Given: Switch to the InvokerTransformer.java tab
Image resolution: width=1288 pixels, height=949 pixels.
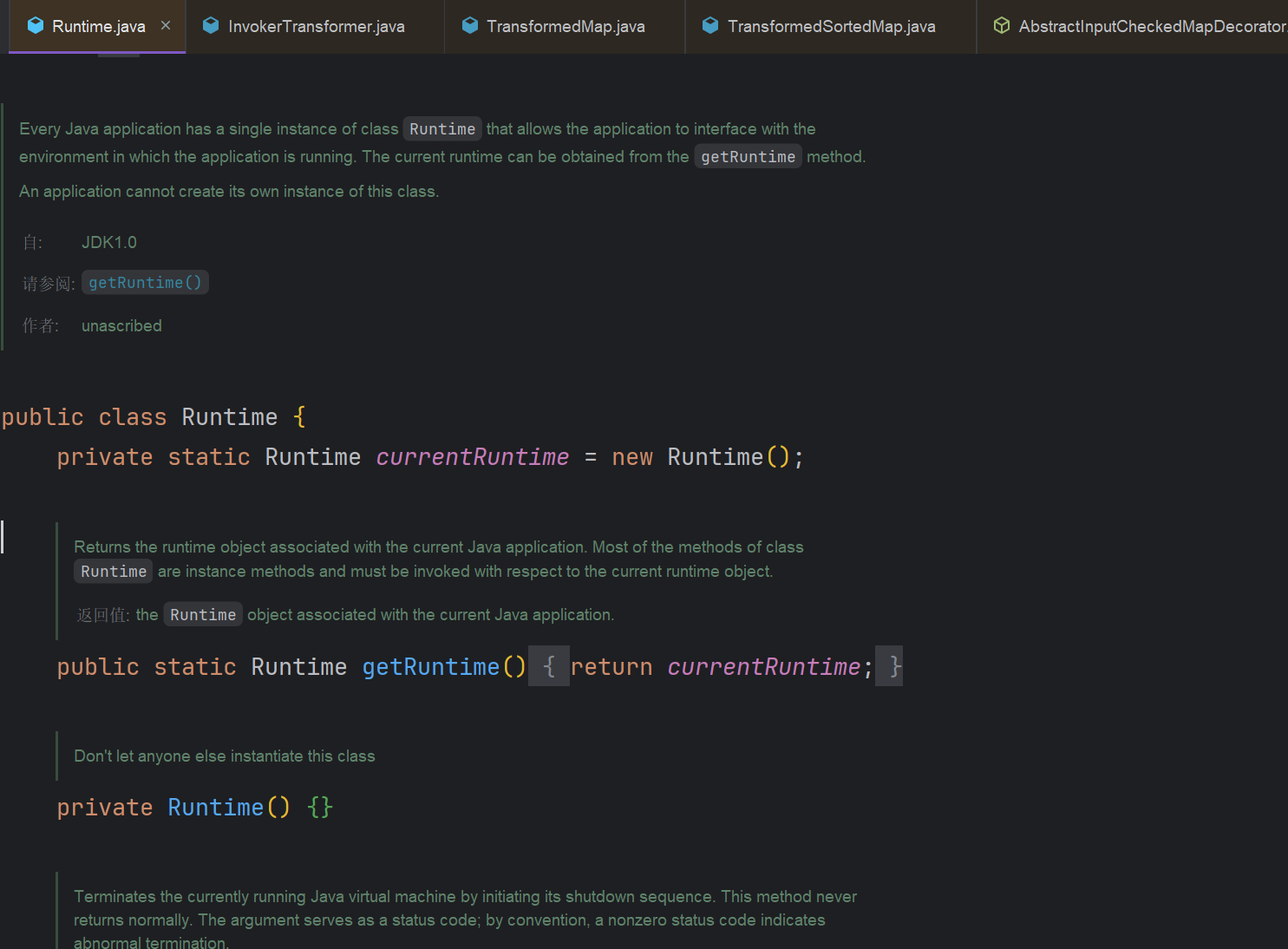Looking at the screenshot, I should pyautogui.click(x=316, y=27).
